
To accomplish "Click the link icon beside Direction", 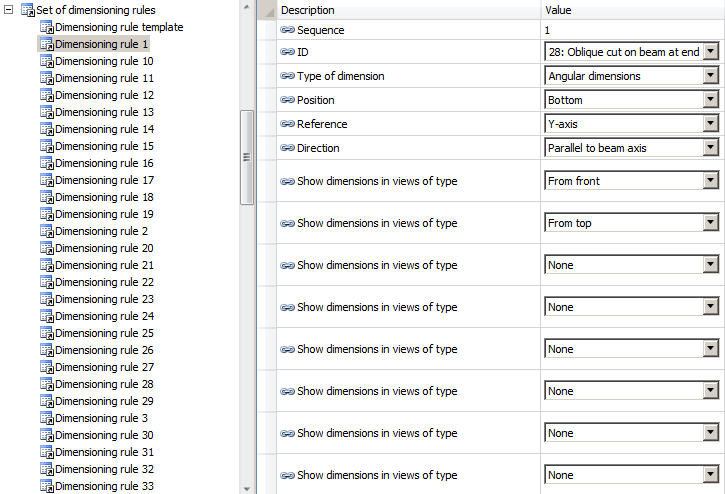I will (288, 148).
